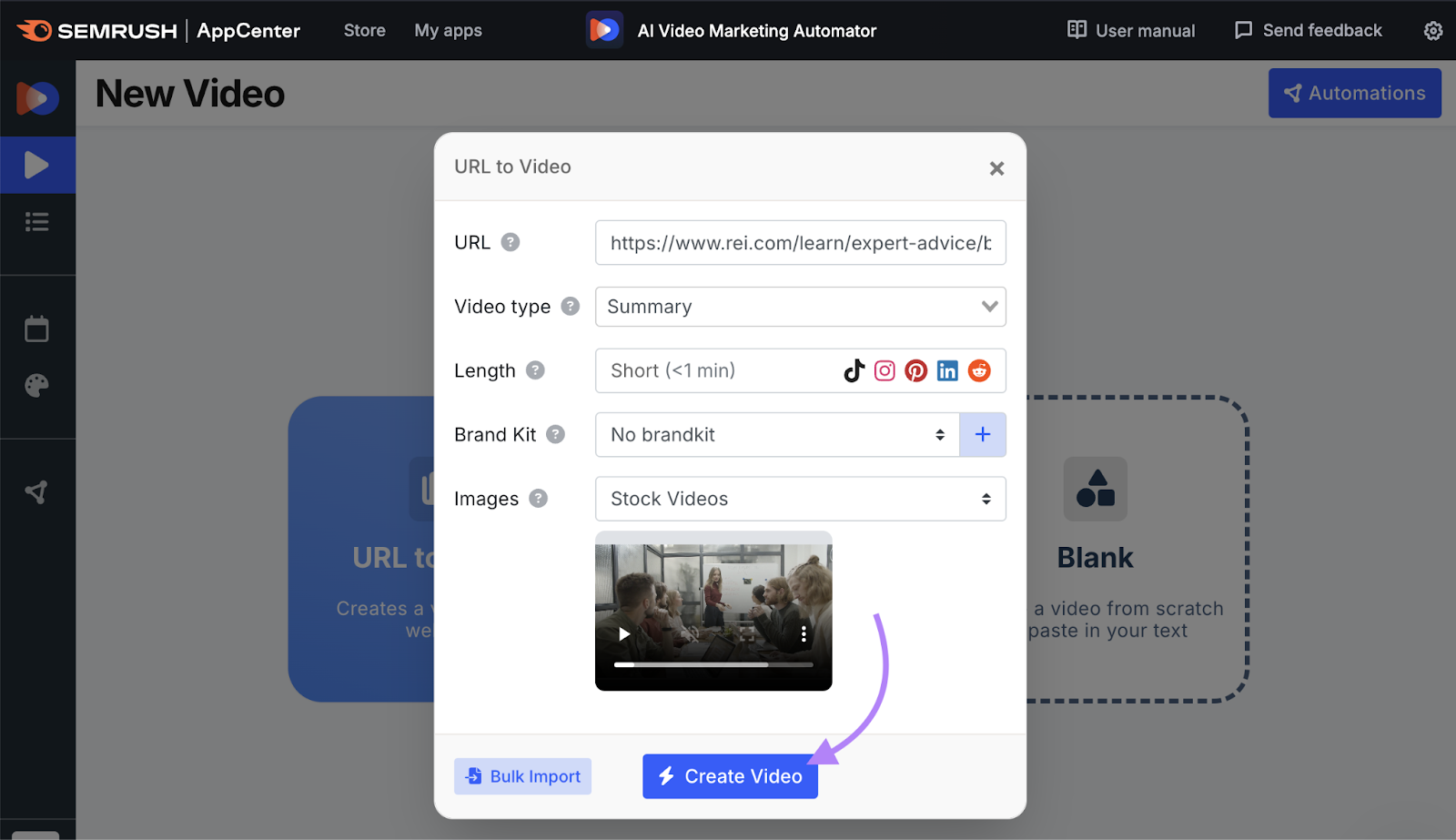
Task: Open the video list panel in the left sidebar
Action: pyautogui.click(x=37, y=221)
